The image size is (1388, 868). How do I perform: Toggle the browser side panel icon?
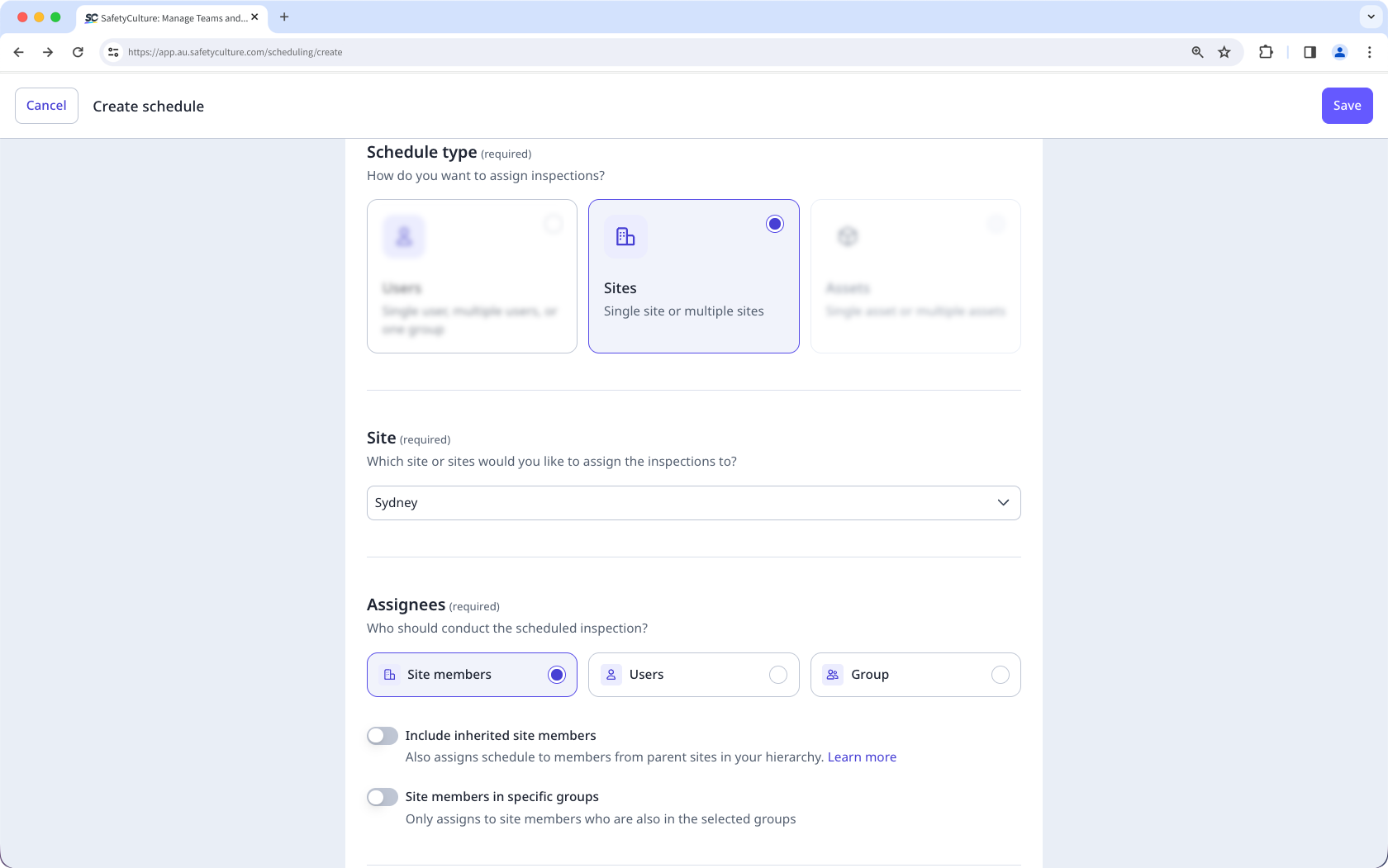pos(1310,52)
